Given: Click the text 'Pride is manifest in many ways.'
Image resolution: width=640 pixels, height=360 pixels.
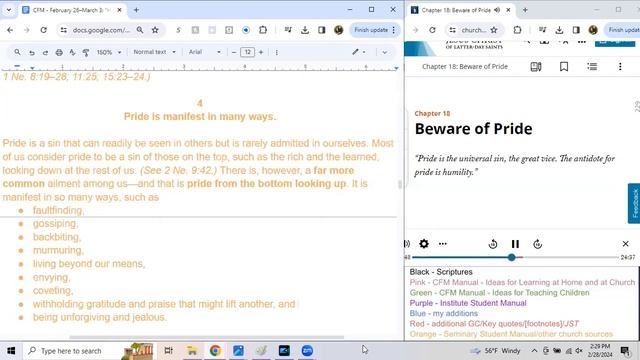Looking at the screenshot, I should coord(200,117).
